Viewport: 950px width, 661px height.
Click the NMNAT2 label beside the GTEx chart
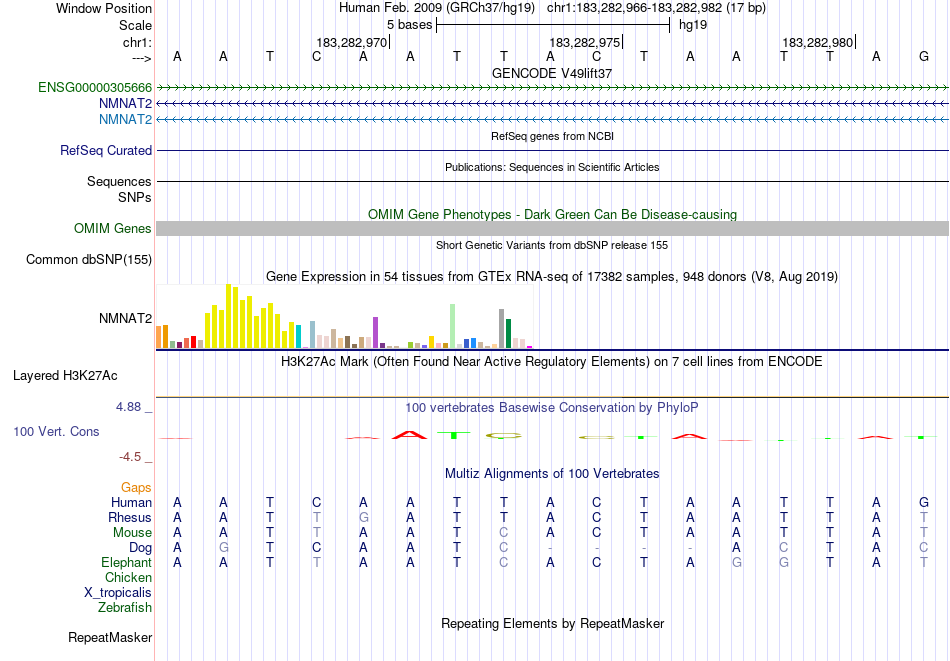[125, 318]
